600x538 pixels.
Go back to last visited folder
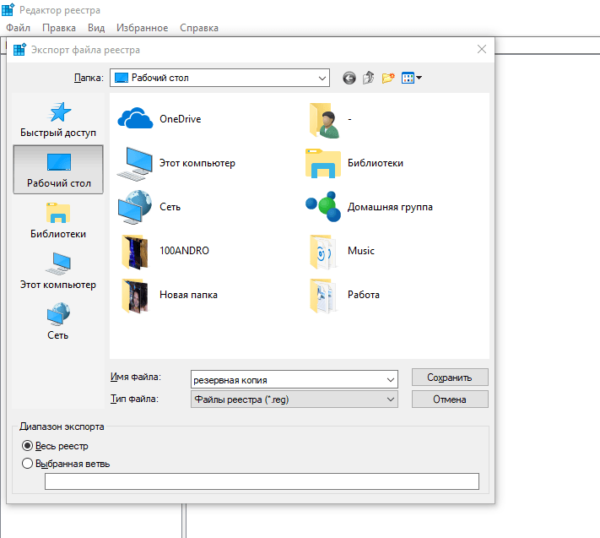click(349, 78)
